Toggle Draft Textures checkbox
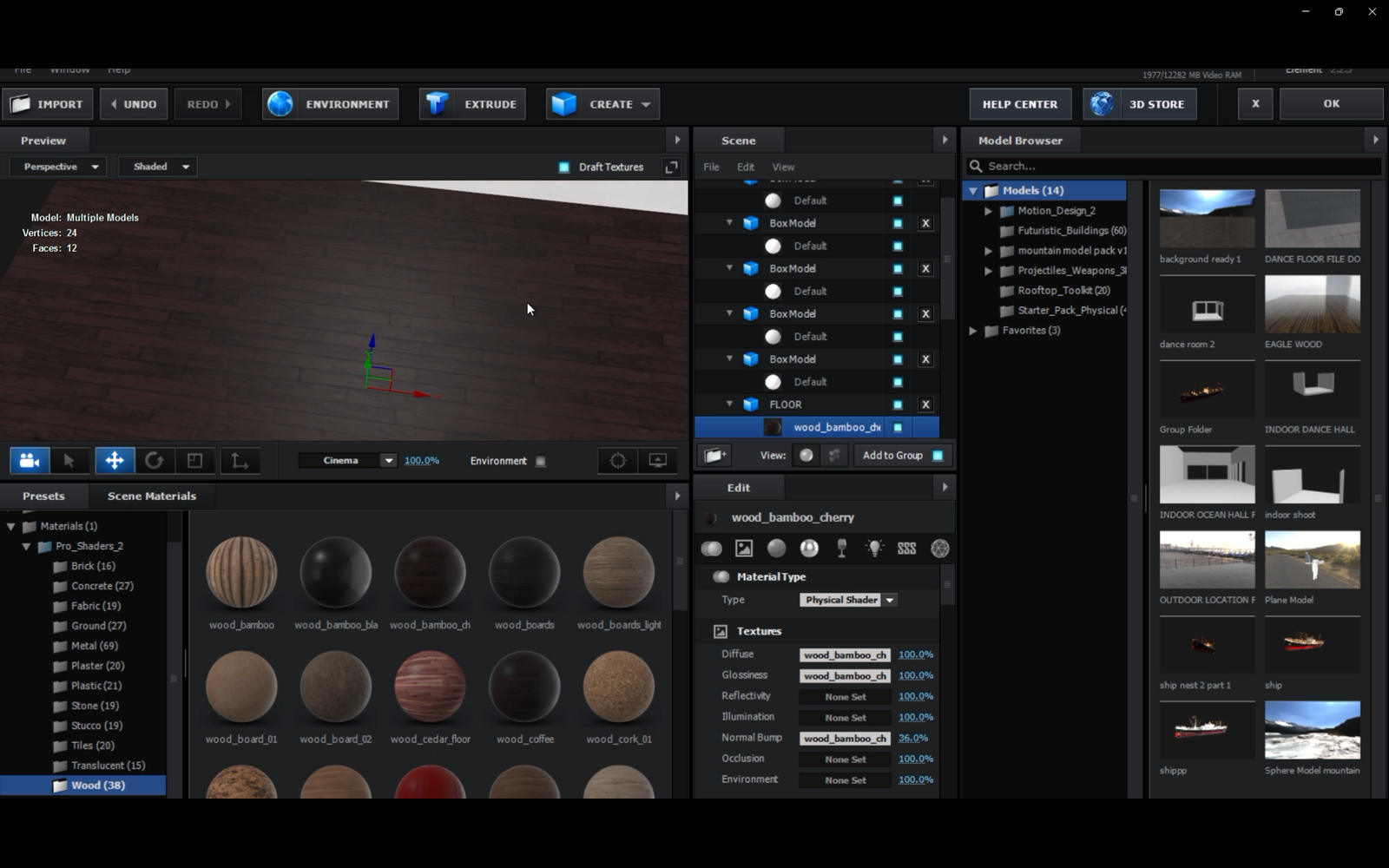Viewport: 1389px width, 868px height. click(564, 168)
